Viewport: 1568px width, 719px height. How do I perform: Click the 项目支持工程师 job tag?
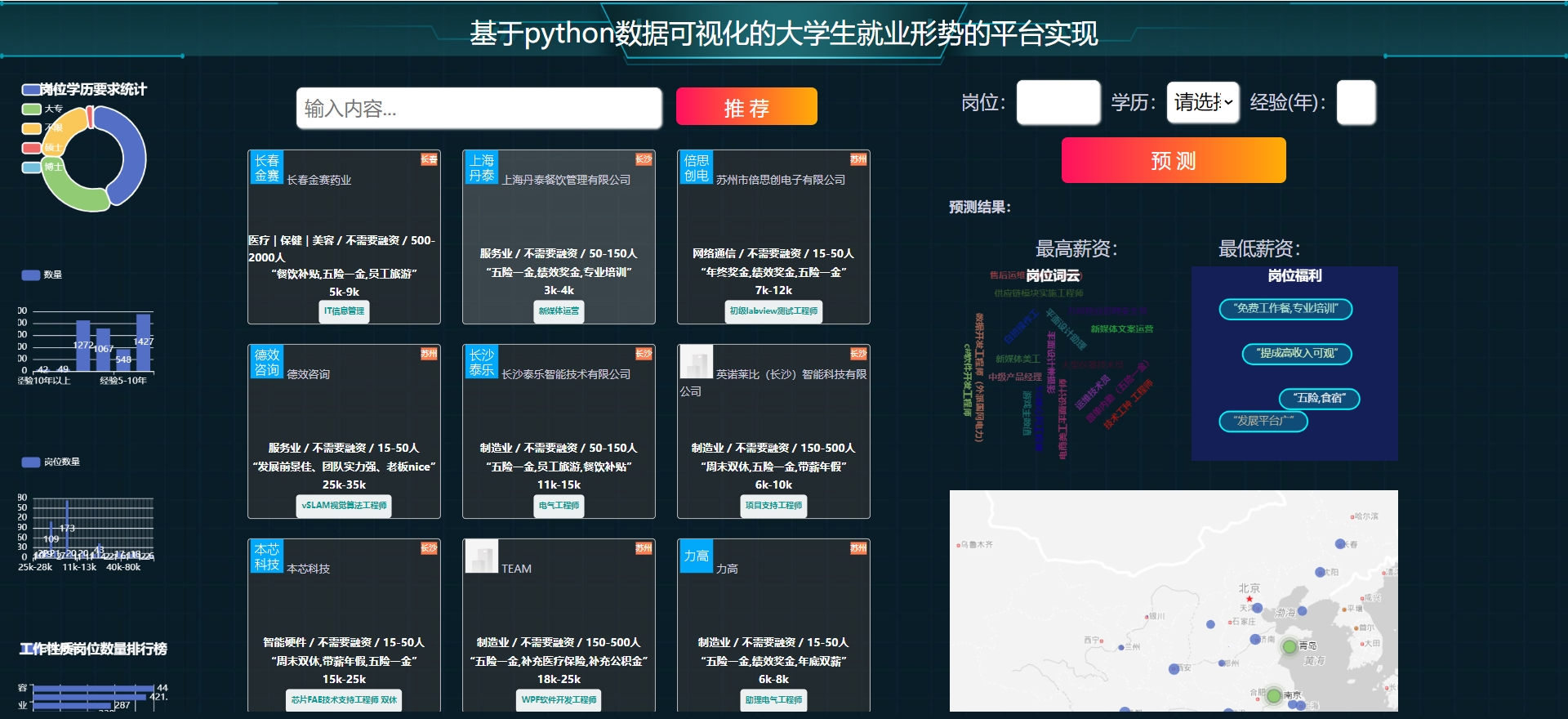pyautogui.click(x=773, y=505)
